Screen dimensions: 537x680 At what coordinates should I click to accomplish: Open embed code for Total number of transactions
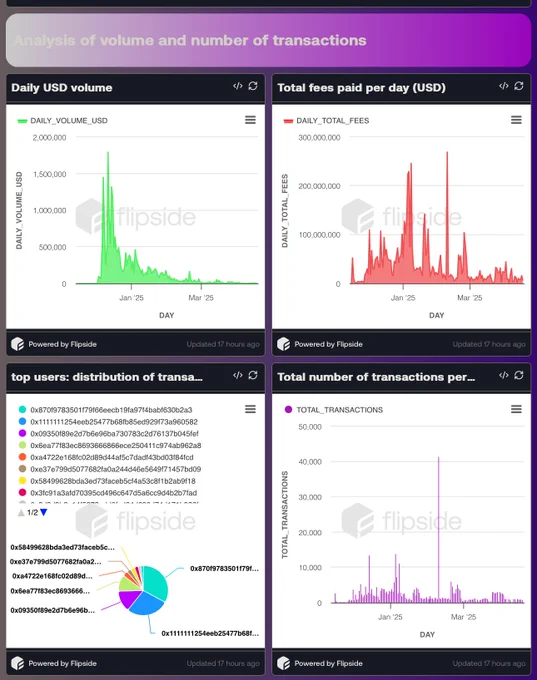(503, 375)
